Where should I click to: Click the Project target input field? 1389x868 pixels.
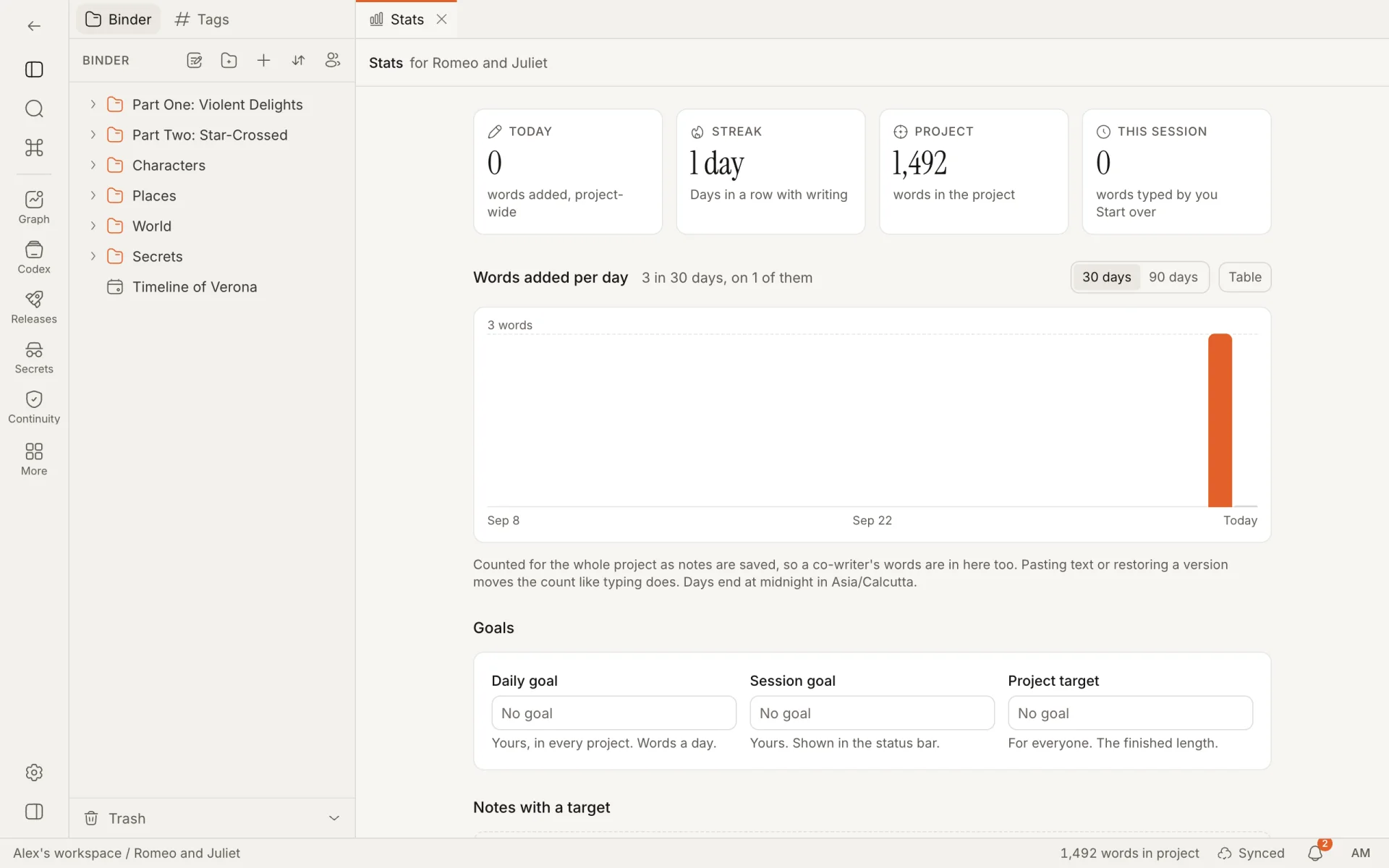click(1130, 713)
